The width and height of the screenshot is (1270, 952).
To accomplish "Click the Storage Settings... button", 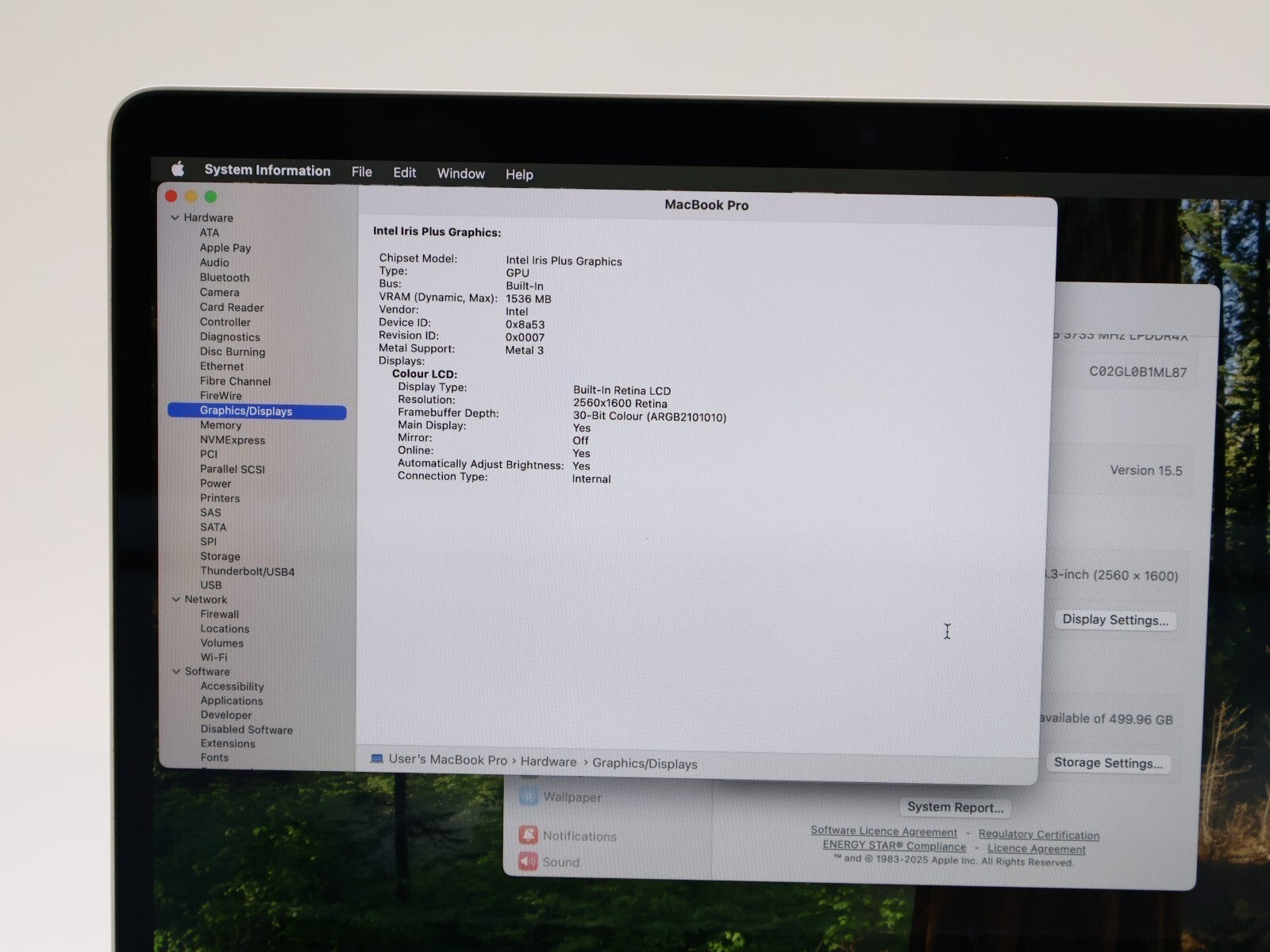I will pyautogui.click(x=1108, y=763).
